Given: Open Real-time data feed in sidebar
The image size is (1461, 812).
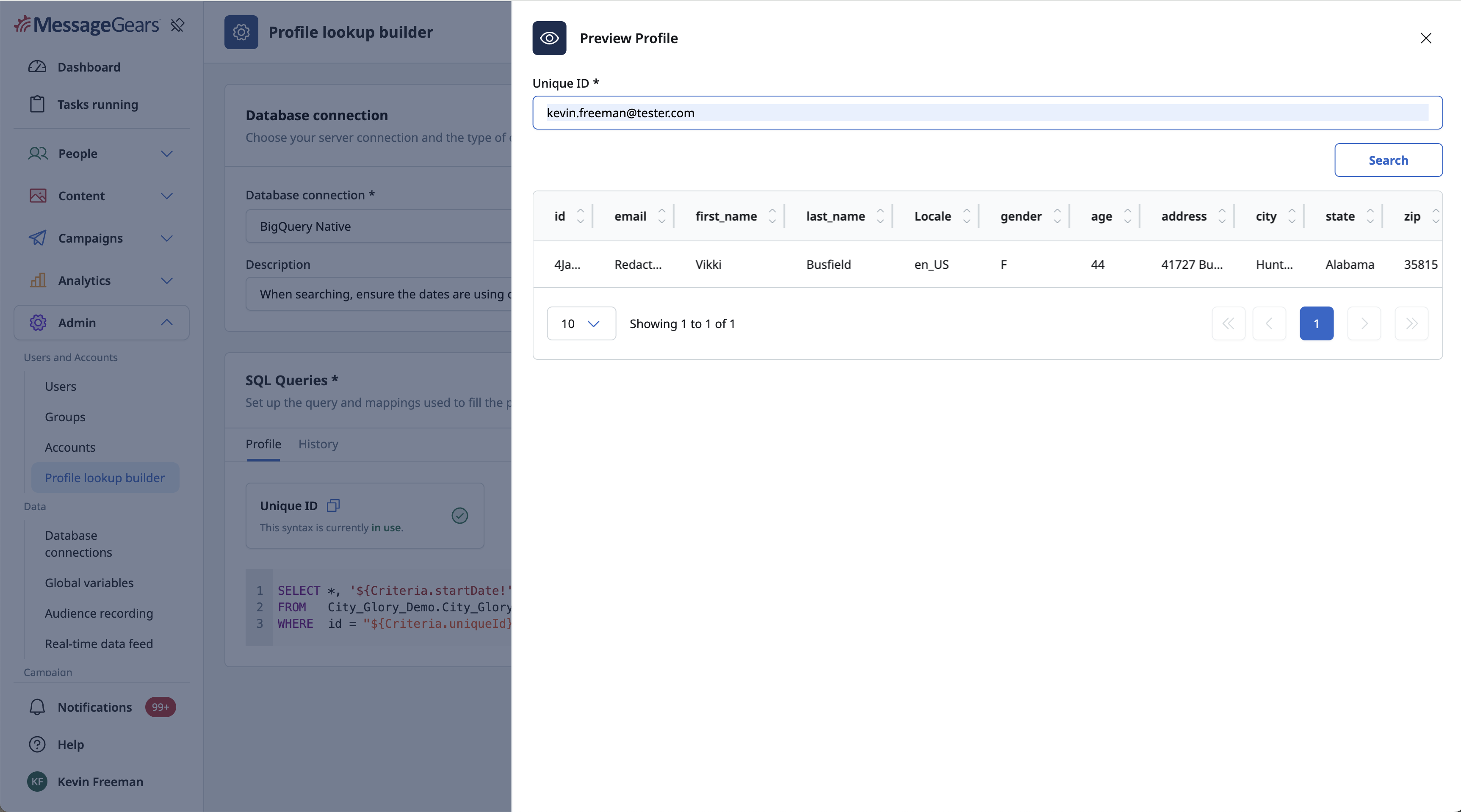Looking at the screenshot, I should (99, 644).
